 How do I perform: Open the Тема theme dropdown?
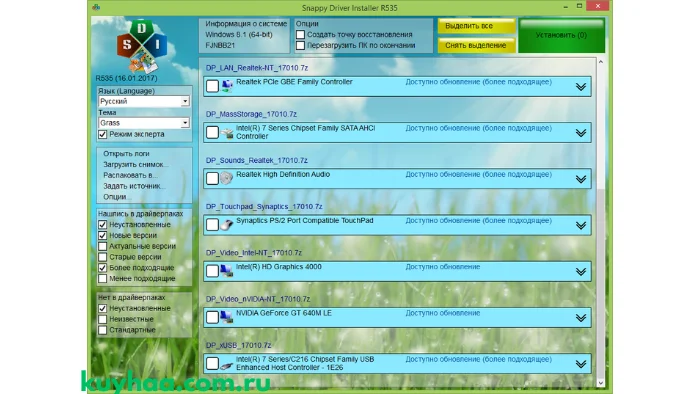(x=144, y=123)
